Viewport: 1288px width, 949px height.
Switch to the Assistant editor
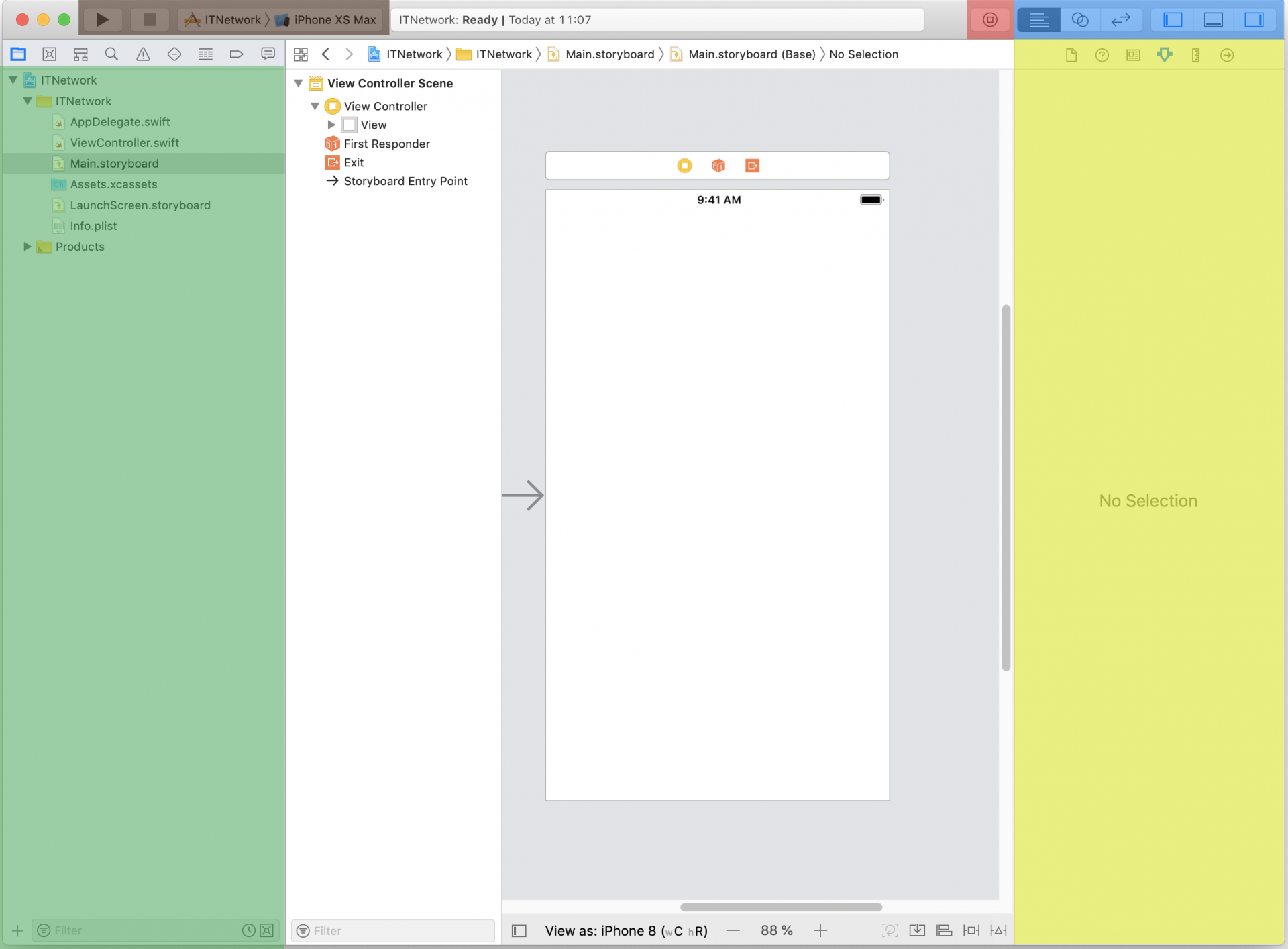click(x=1080, y=19)
